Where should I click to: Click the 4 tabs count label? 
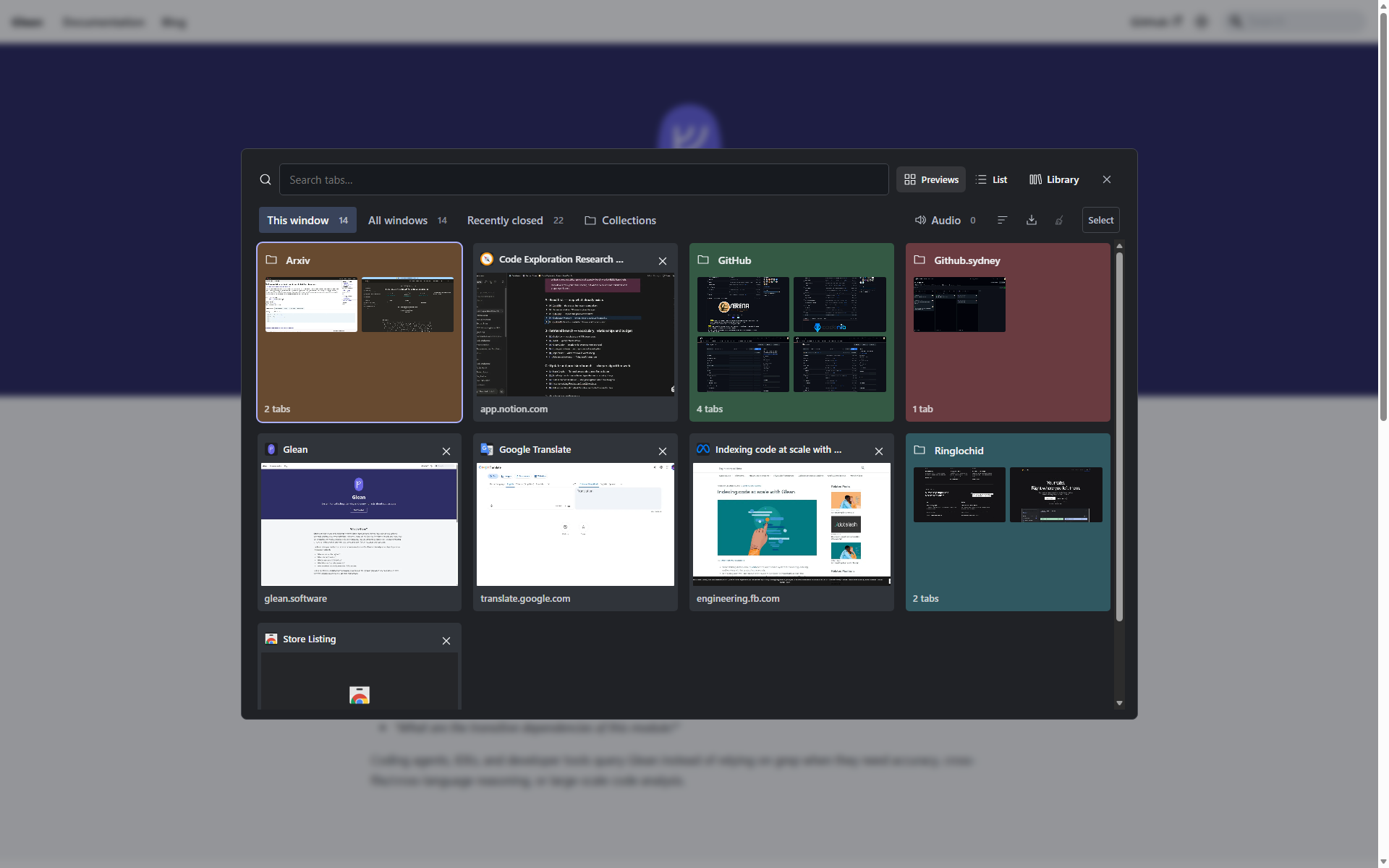pos(710,409)
